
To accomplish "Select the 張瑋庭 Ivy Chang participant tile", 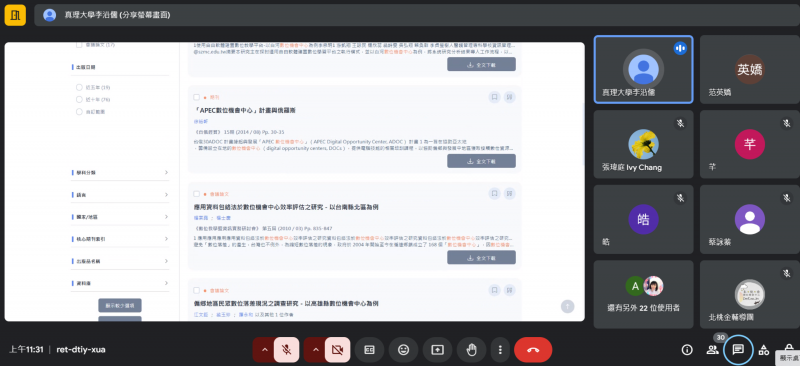I will point(643,144).
